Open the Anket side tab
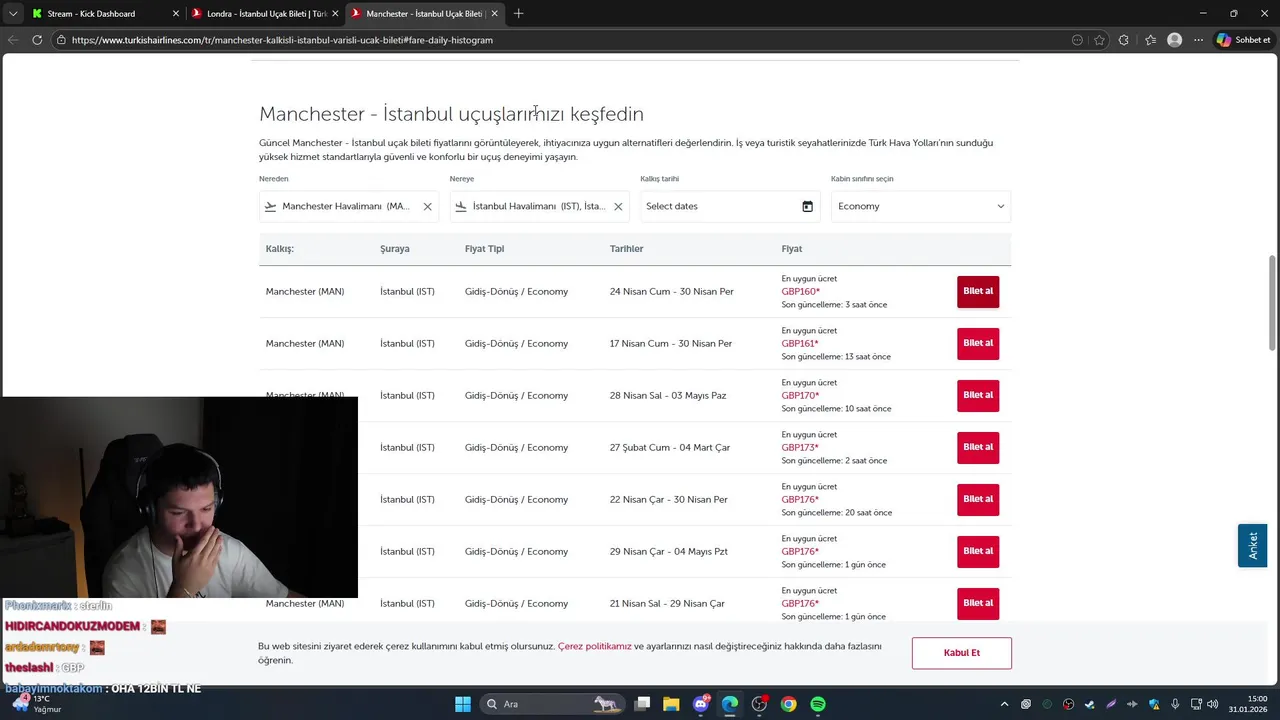This screenshot has width=1280, height=720. coord(1252,546)
